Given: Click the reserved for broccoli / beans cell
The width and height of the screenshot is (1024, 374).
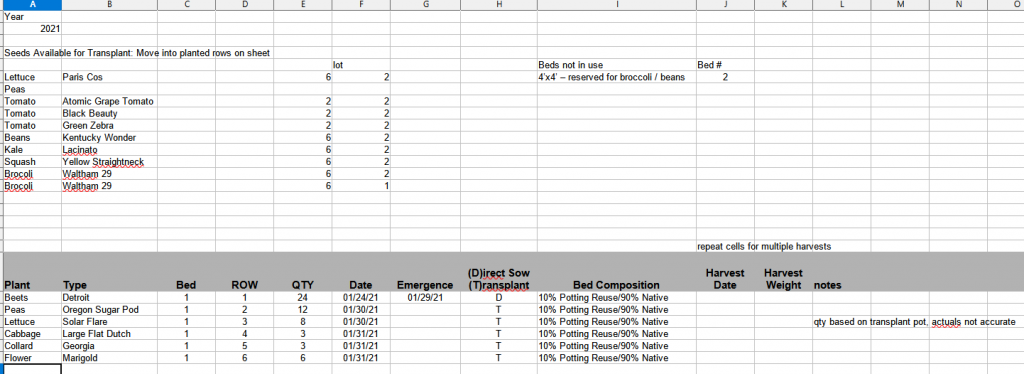Looking at the screenshot, I should point(616,77).
